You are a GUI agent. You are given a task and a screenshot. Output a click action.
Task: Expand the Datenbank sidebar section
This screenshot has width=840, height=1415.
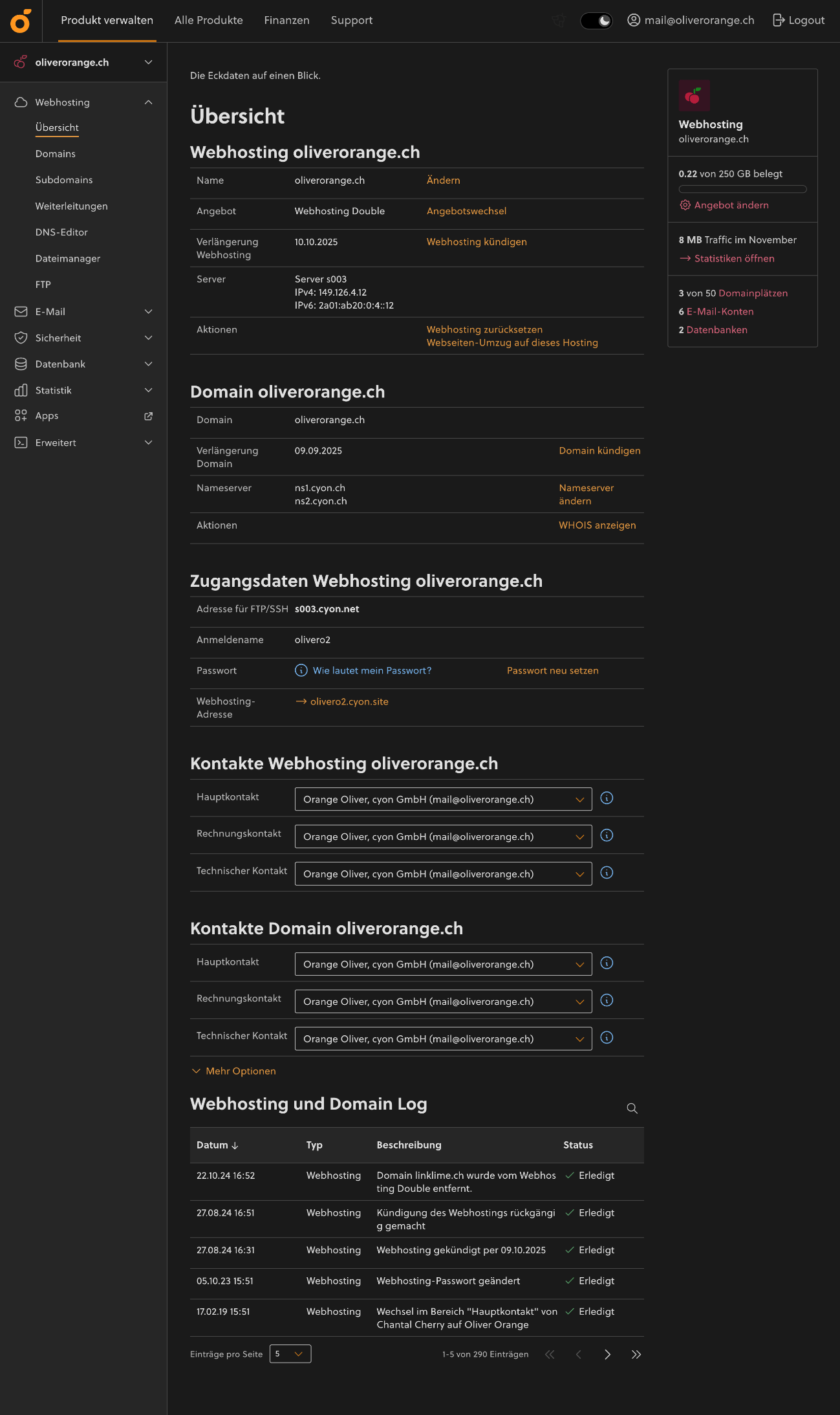pos(149,364)
